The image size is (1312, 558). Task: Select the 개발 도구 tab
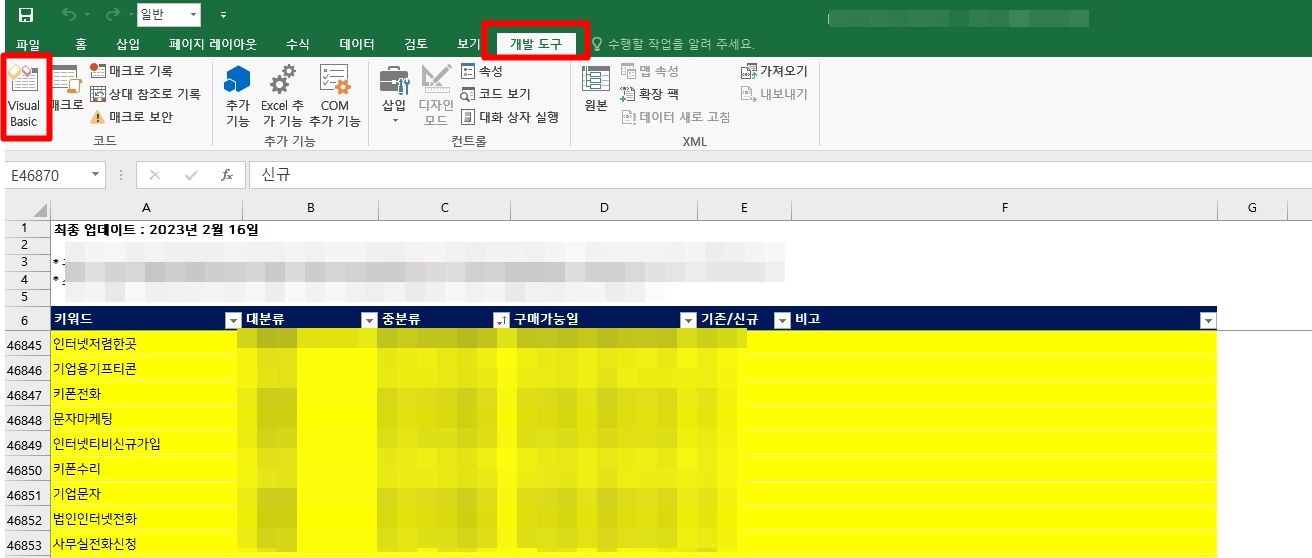click(x=536, y=44)
